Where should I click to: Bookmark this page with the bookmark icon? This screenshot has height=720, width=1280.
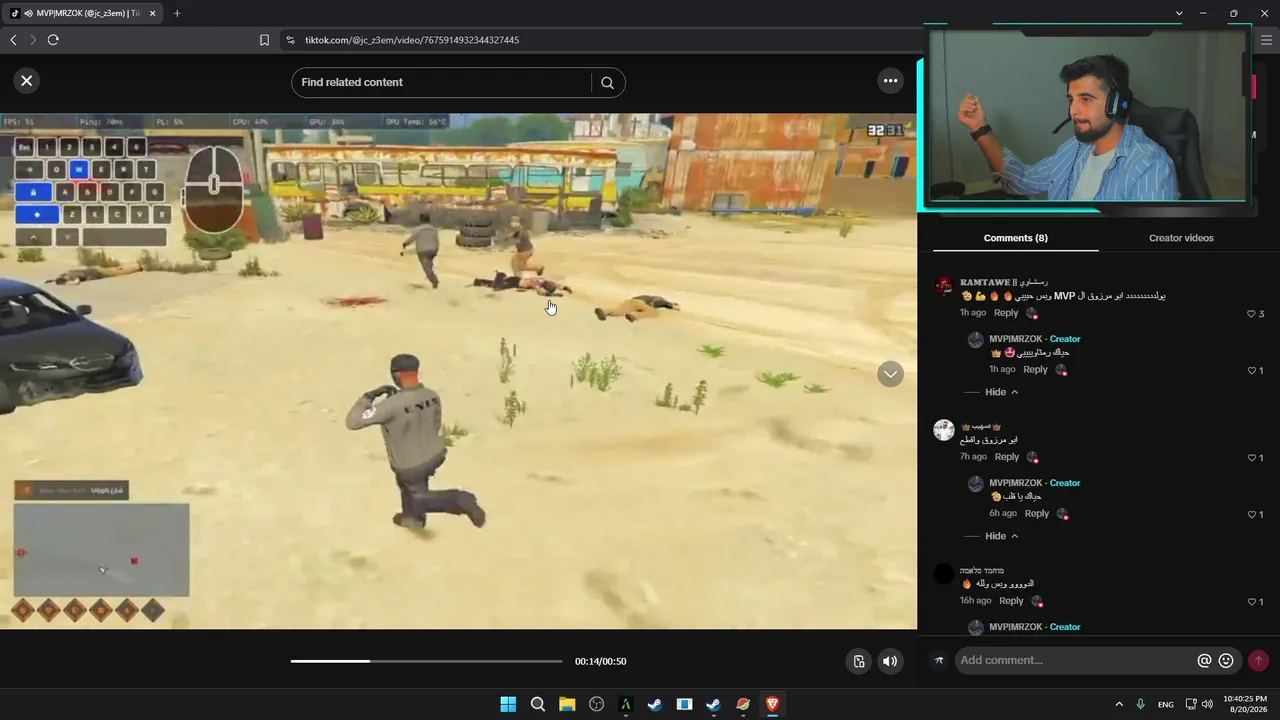point(264,40)
